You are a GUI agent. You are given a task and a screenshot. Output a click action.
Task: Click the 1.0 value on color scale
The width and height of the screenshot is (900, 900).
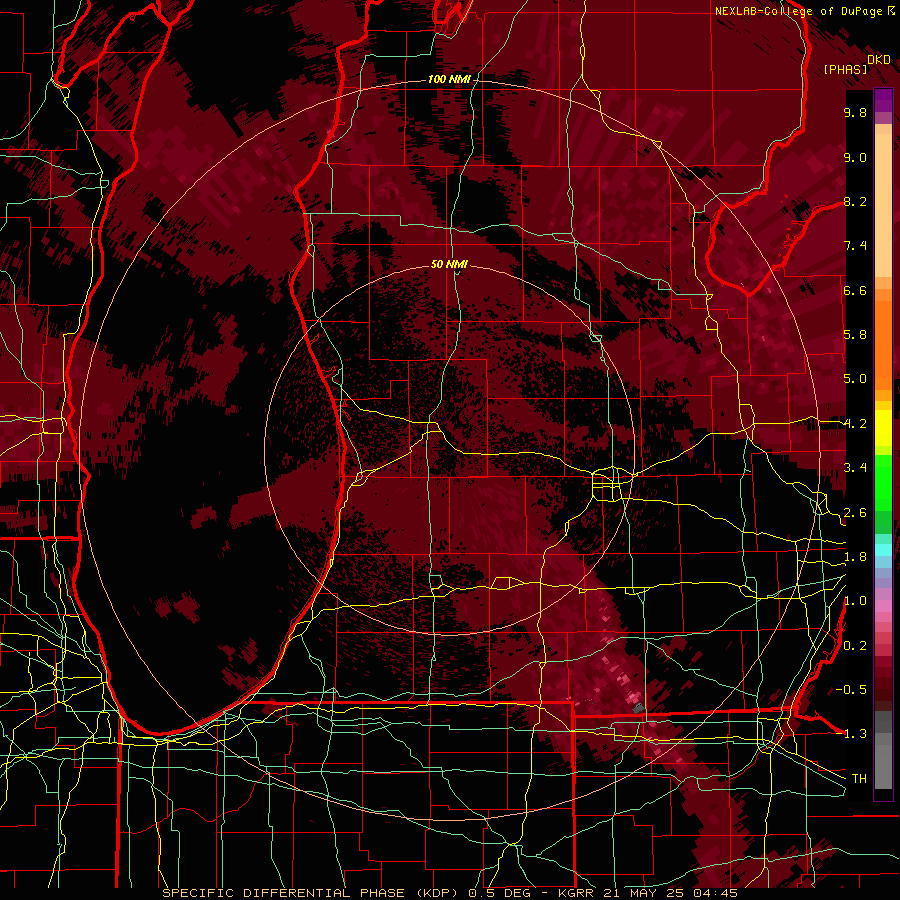pos(855,601)
